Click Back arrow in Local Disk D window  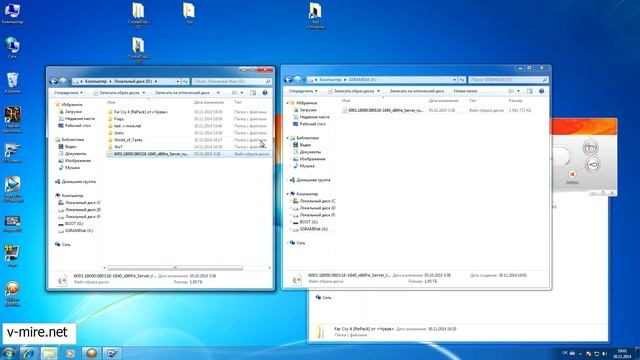click(53, 81)
